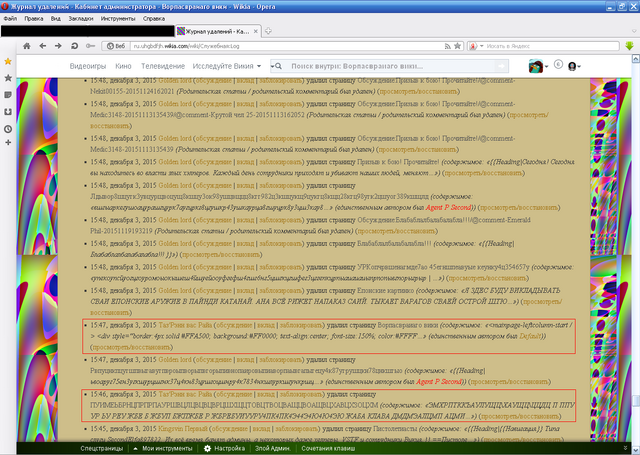Select the blacked-out first tab
Image resolution: width=640 pixels, height=455 pixels.
click(x=88, y=31)
